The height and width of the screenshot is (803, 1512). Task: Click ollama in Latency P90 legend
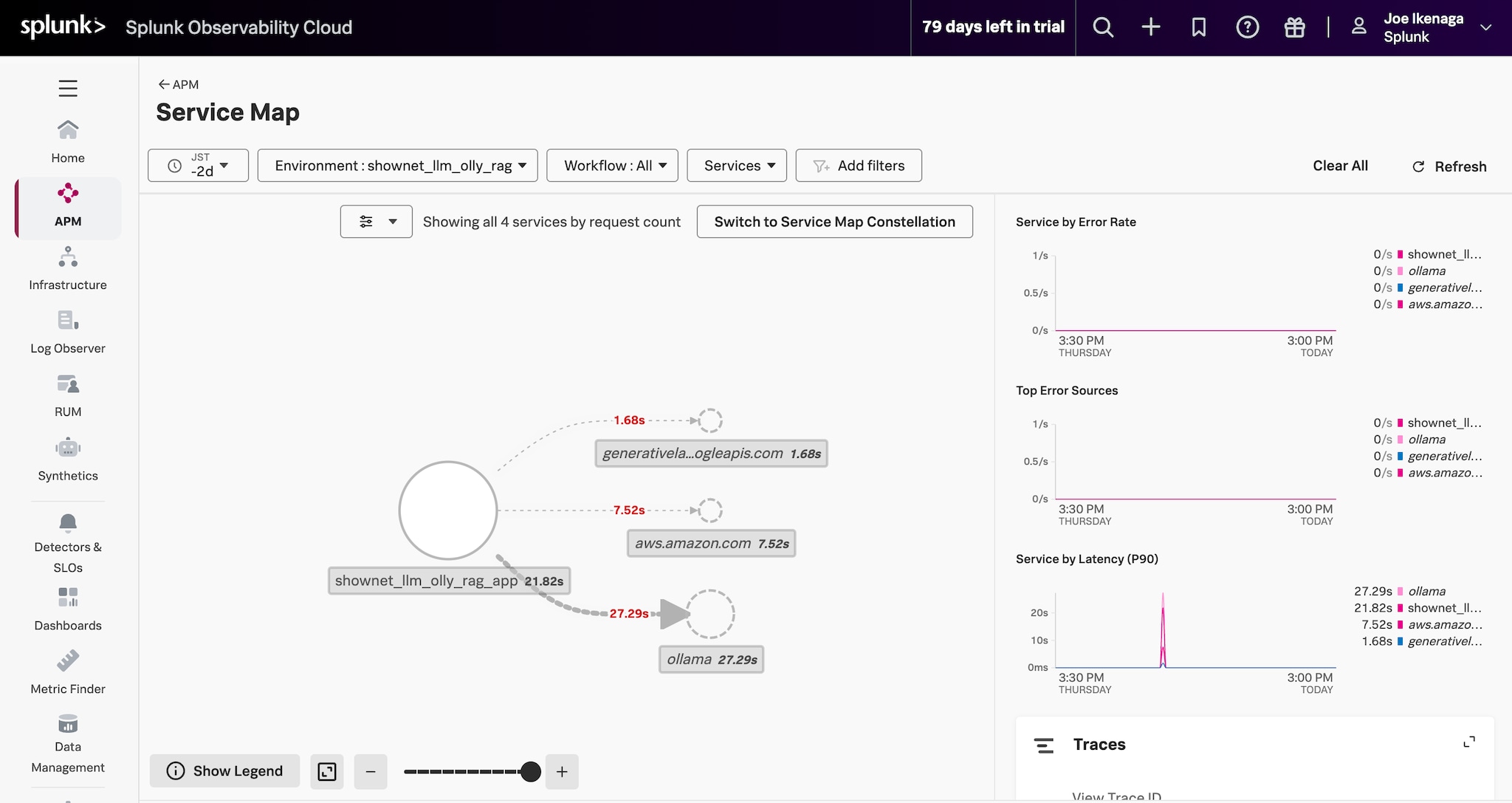(1427, 592)
